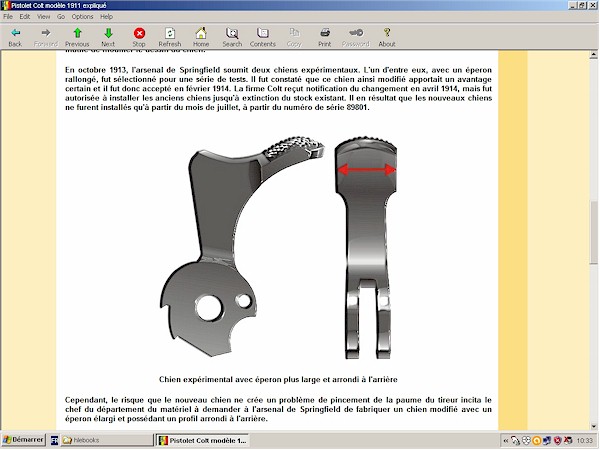Click the greyed Forward arrow icon
Image resolution: width=600 pixels, height=450 pixels.
pyautogui.click(x=46, y=33)
